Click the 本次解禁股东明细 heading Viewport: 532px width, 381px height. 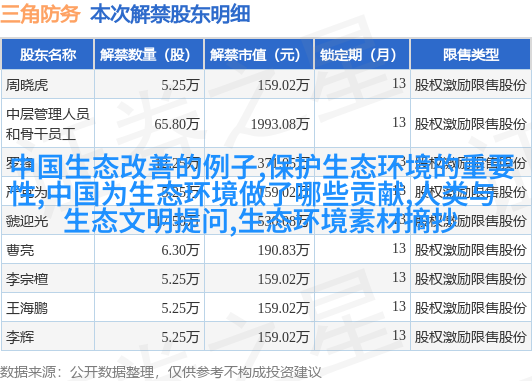(170, 14)
